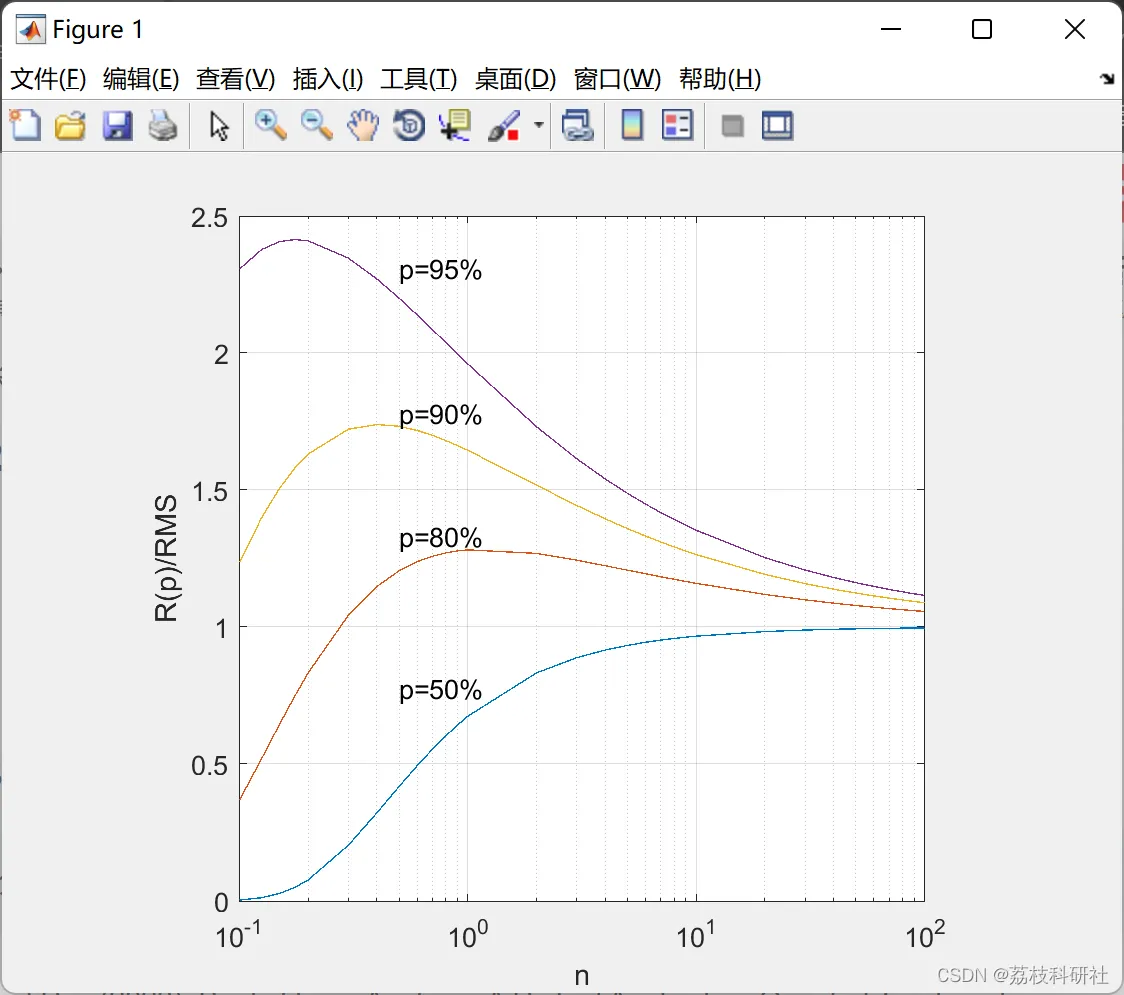The height and width of the screenshot is (995, 1124).
Task: Select the Pan hand tool
Action: [x=363, y=126]
